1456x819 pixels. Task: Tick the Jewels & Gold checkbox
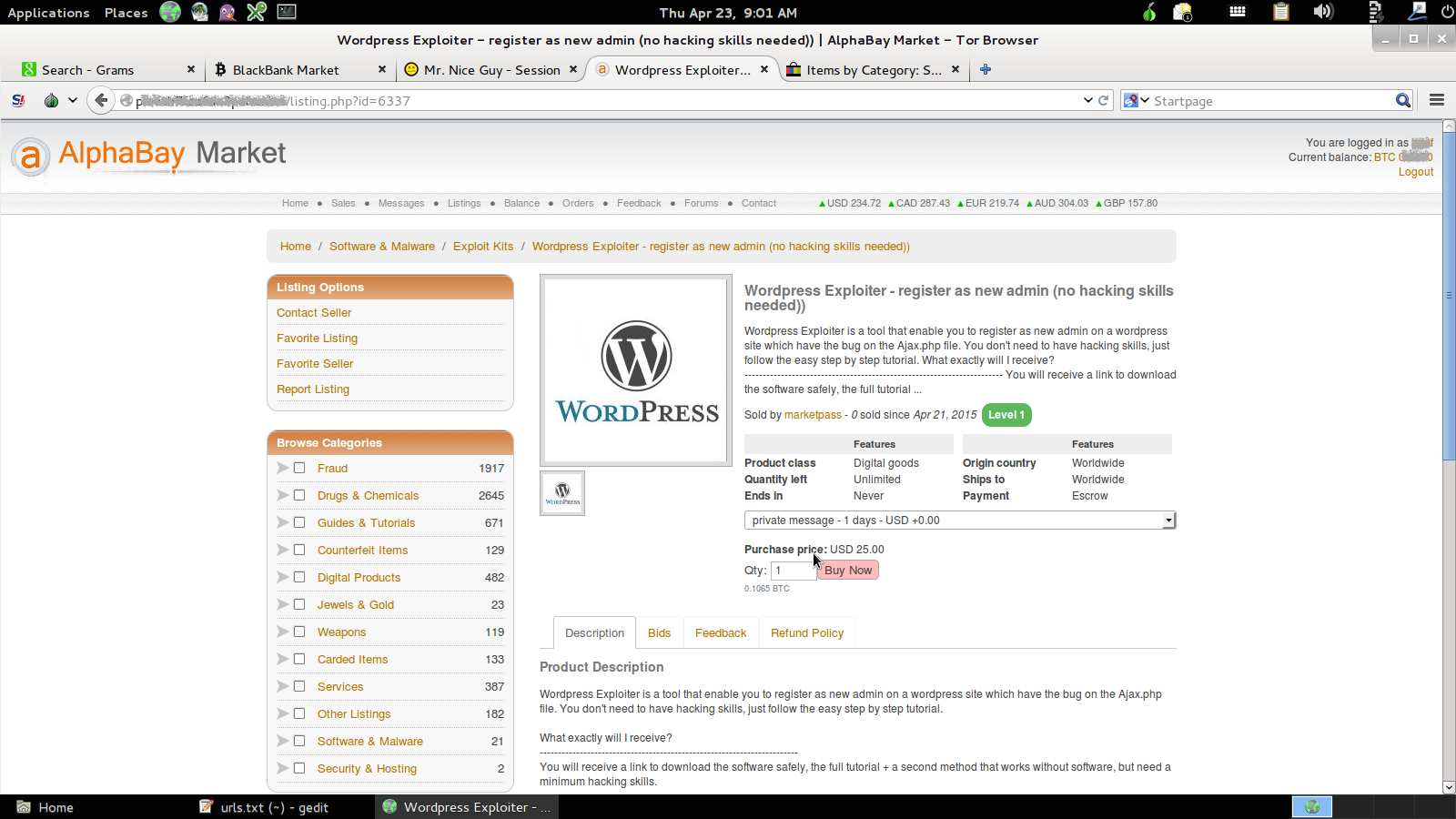point(299,604)
